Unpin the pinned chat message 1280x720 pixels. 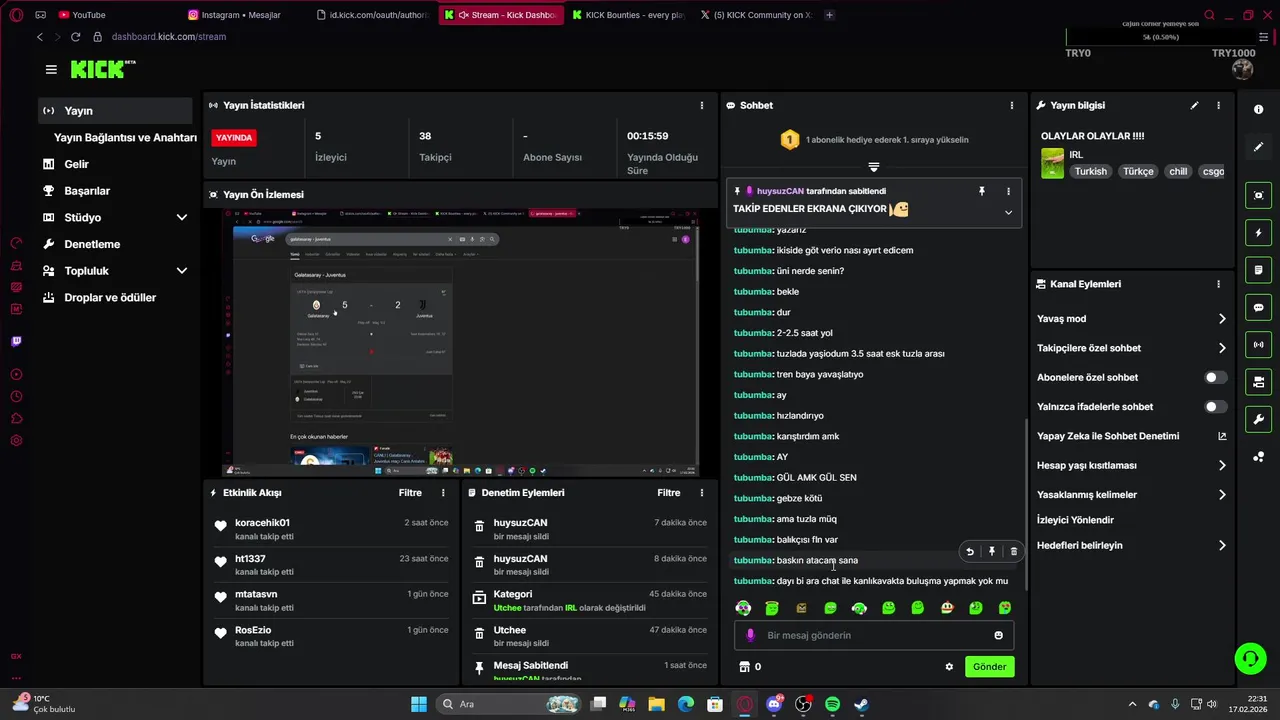982,191
